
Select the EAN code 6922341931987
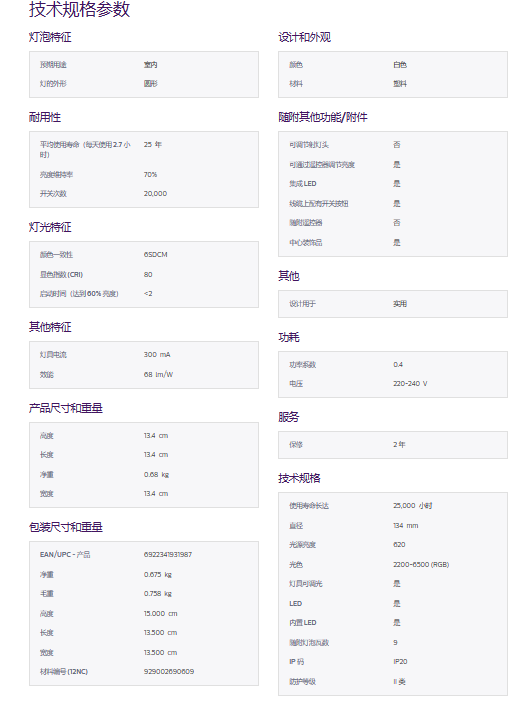[x=167, y=554]
